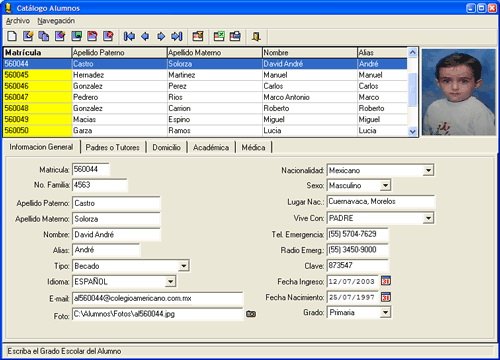Image resolution: width=500 pixels, height=360 pixels.
Task: Click the Tel. Emergencia field
Action: point(358,234)
